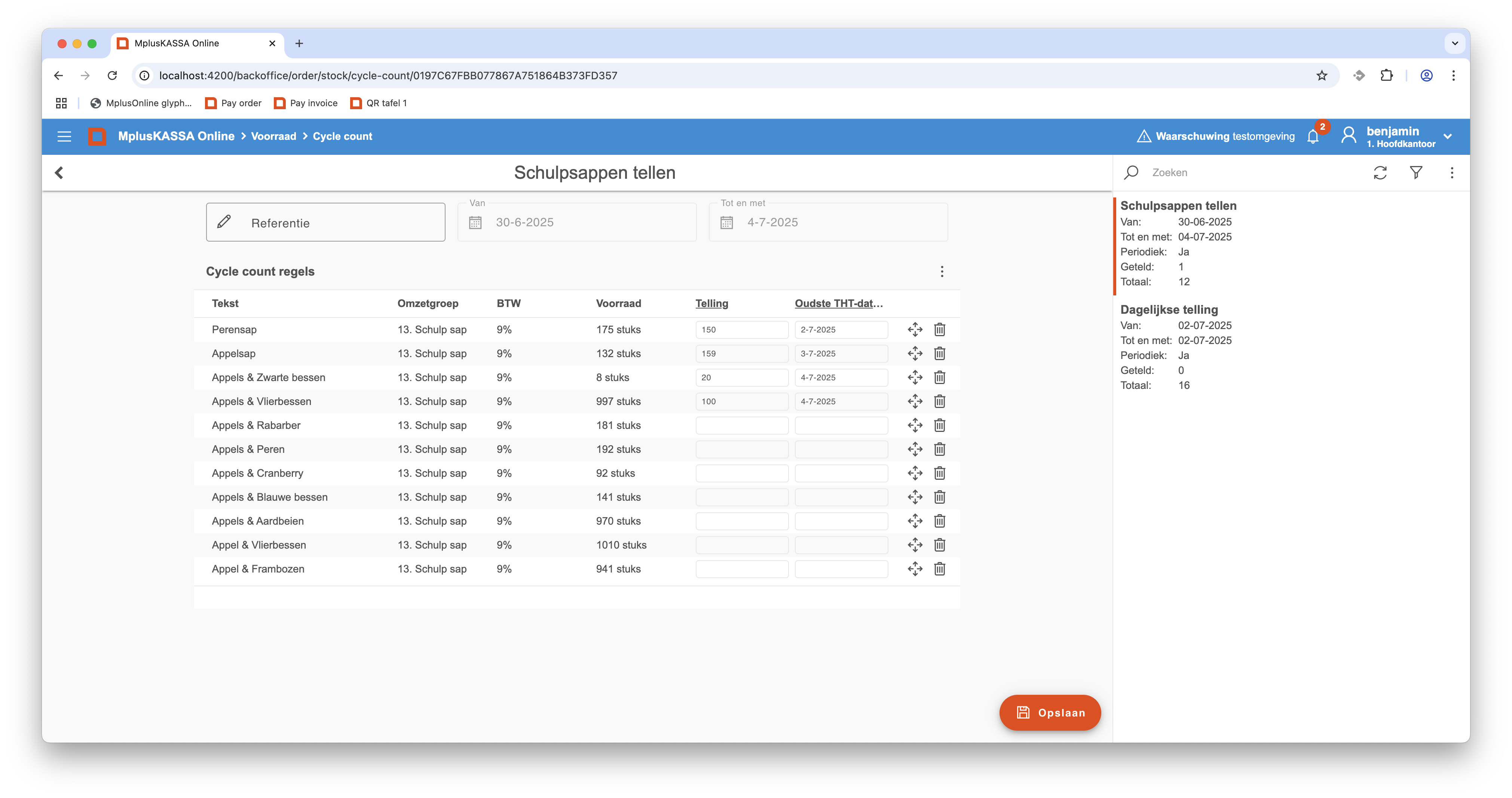Delete the Appels & Zwarte bessen row
Screen dimensions: 1512x798
939,378
